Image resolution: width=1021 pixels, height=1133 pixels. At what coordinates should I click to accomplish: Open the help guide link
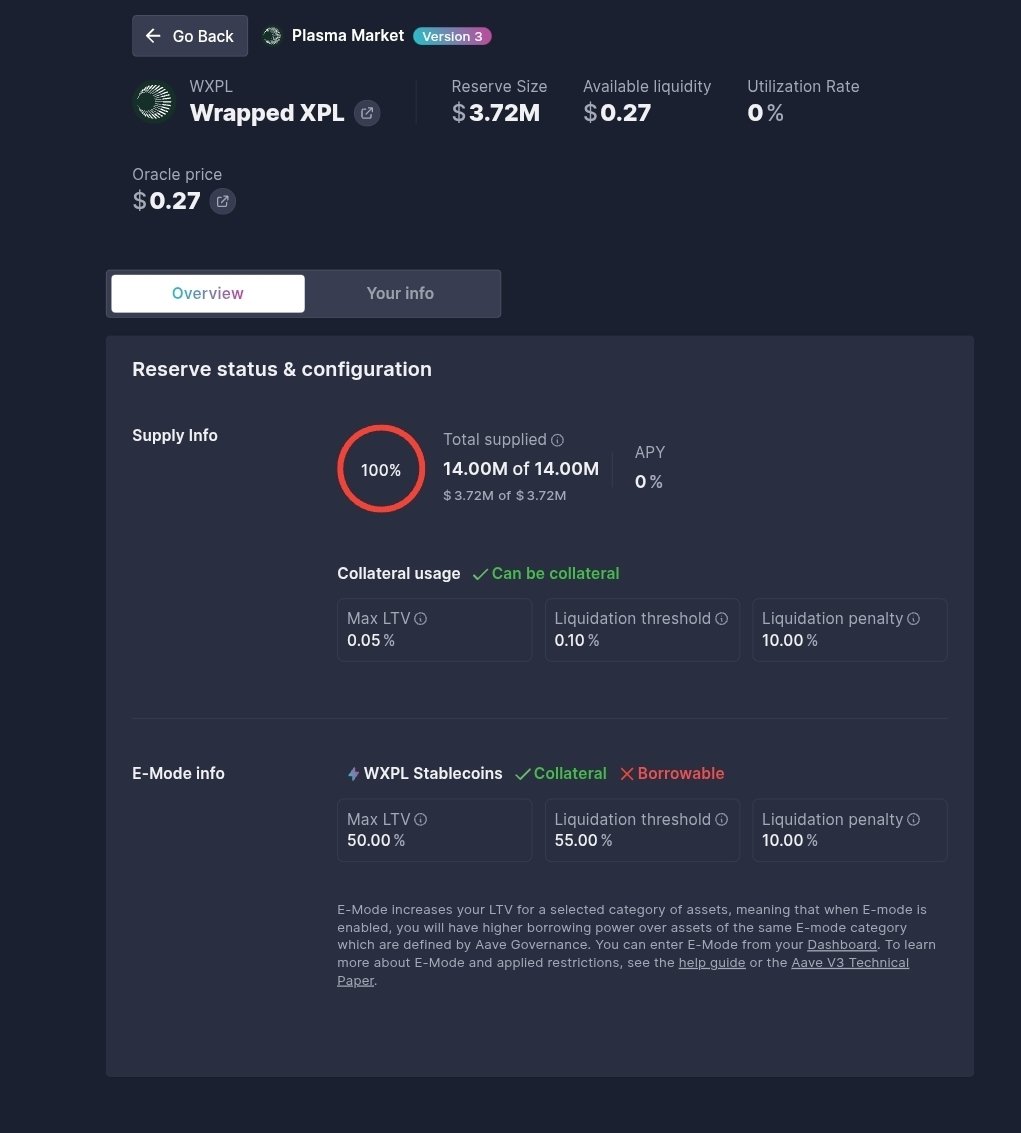pos(712,963)
